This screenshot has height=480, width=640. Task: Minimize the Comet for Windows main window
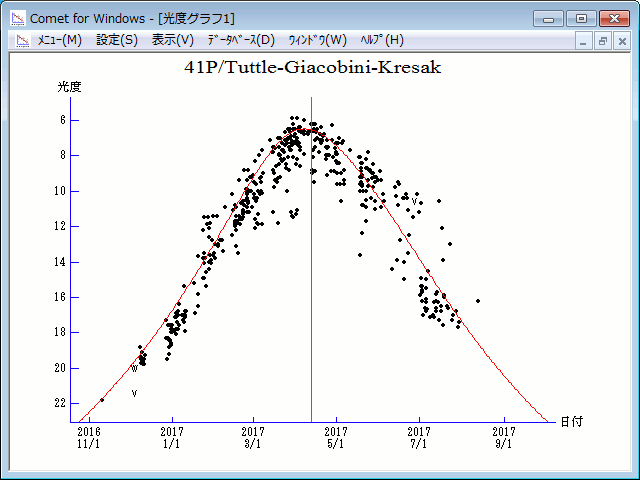[548, 19]
